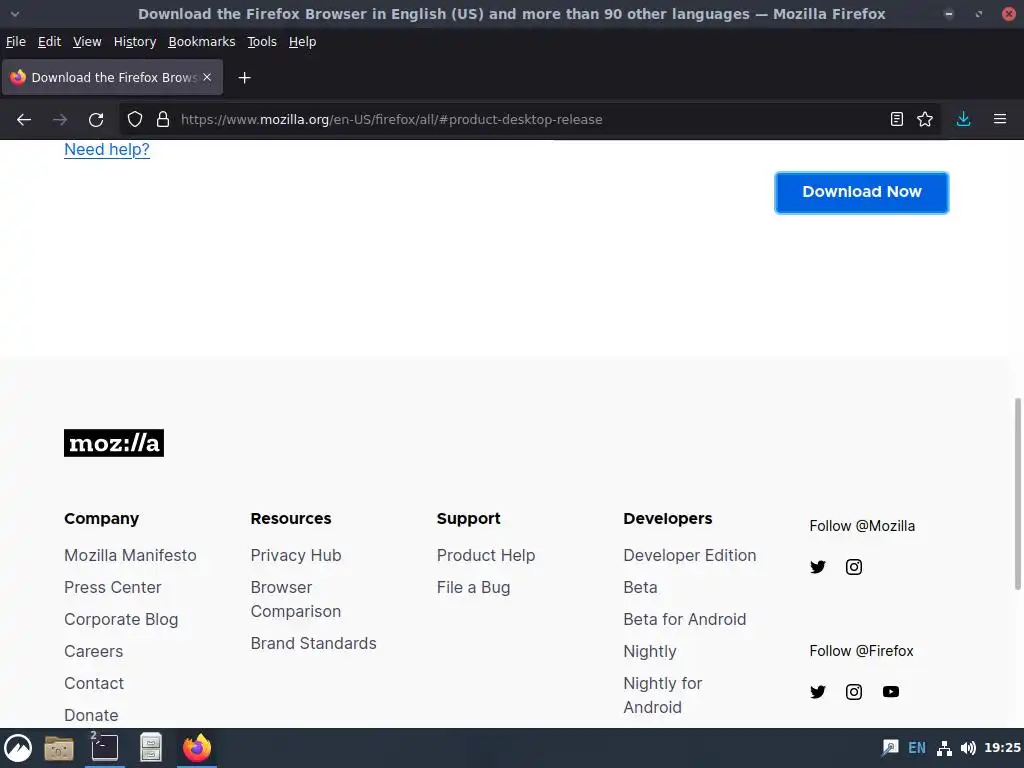Select the Download the Firefox Browser tab

112,77
